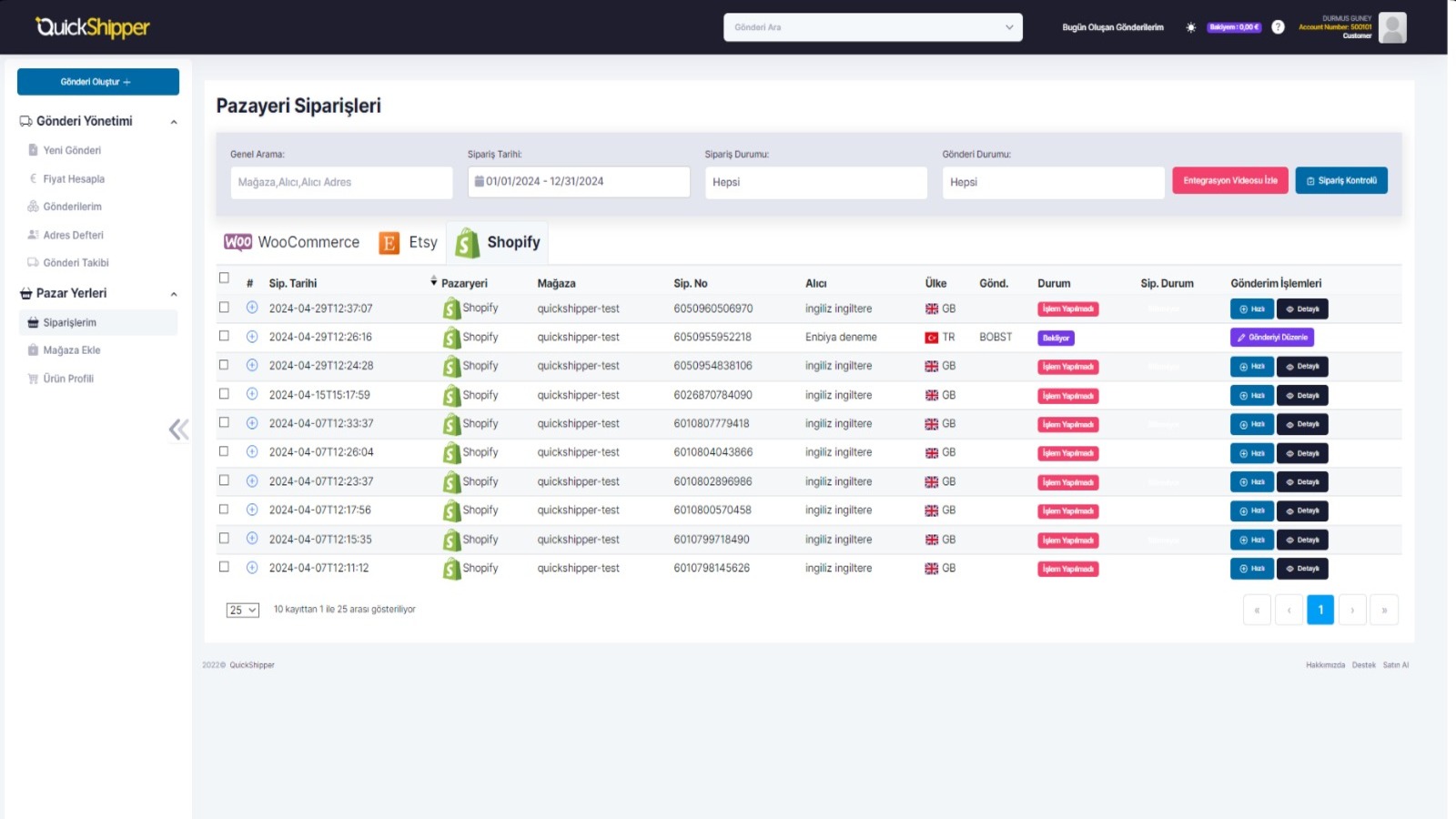Collapse sidebar with double chevron icon
This screenshot has width=1456, height=819.
pos(179,430)
